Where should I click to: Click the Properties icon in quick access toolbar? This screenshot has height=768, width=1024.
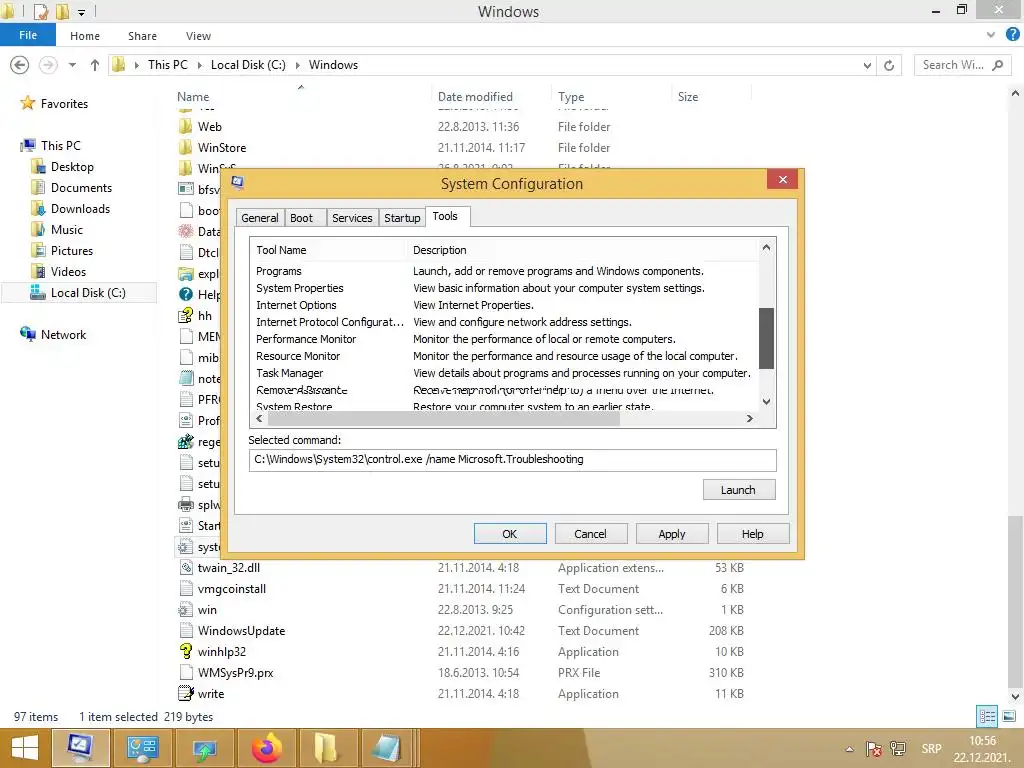(x=40, y=11)
